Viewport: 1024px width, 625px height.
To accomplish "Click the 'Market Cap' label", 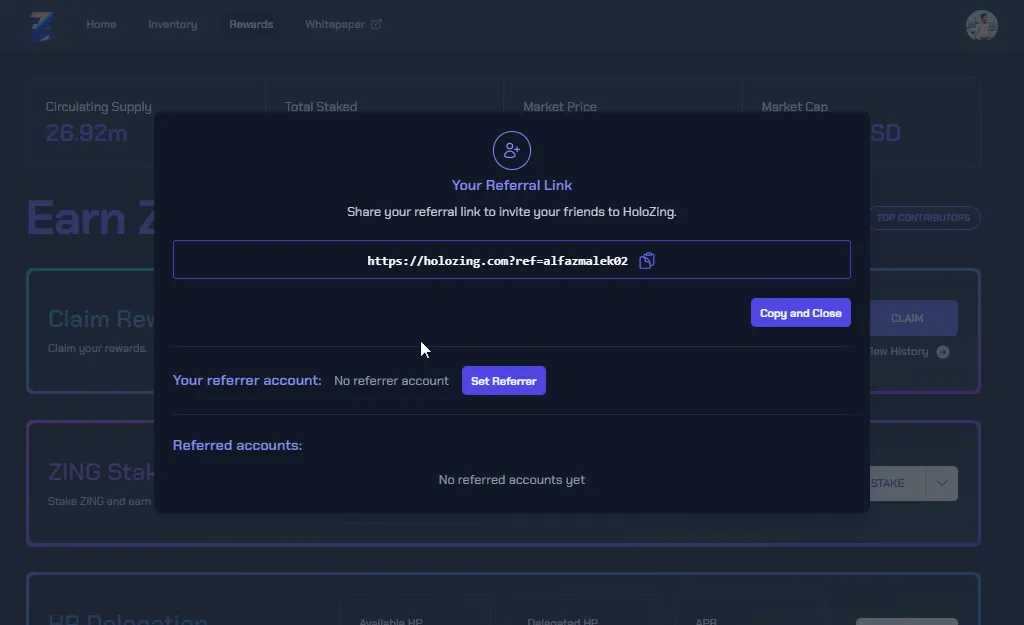I will pyautogui.click(x=794, y=106).
